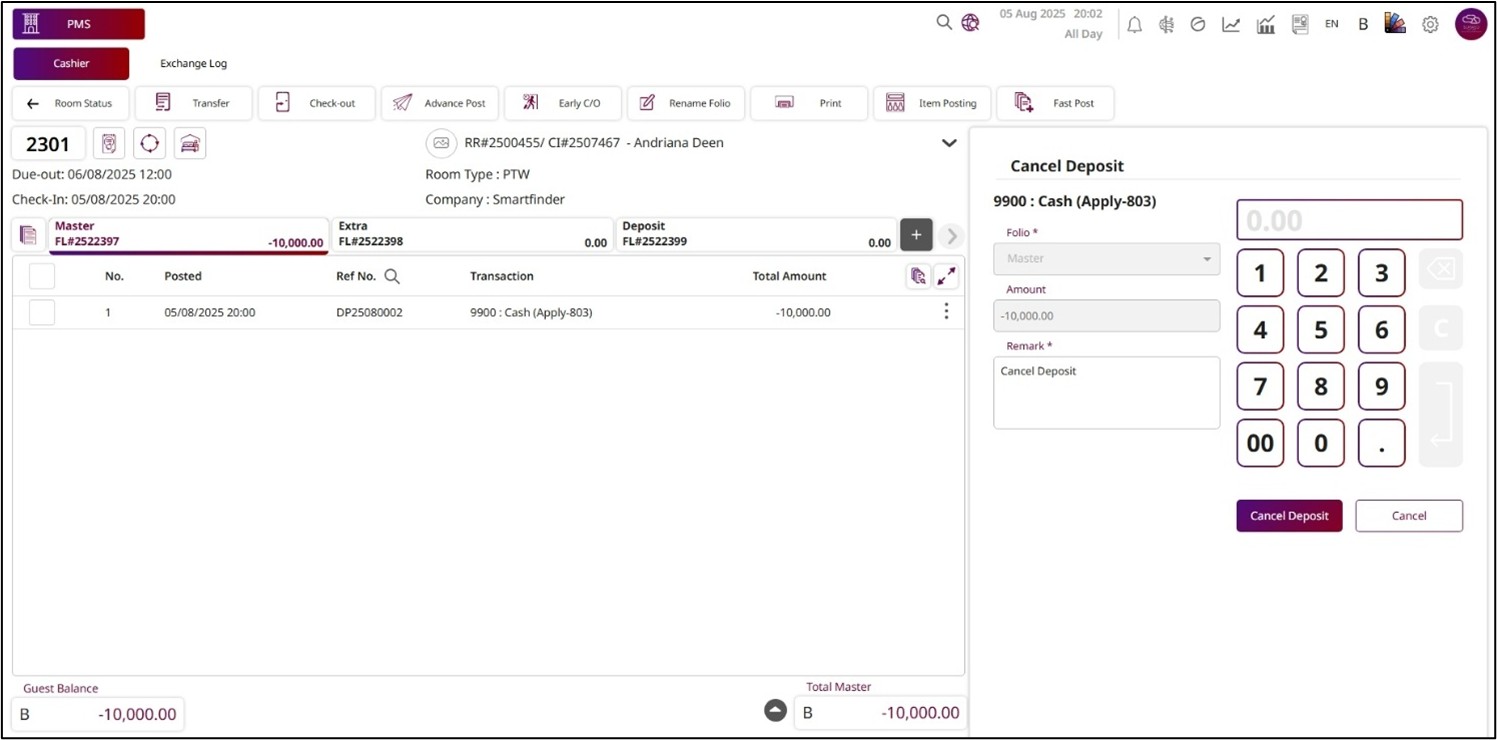Viewport: 1497px width, 740px height.
Task: Open the Folio dropdown showing Master
Action: 1106,258
